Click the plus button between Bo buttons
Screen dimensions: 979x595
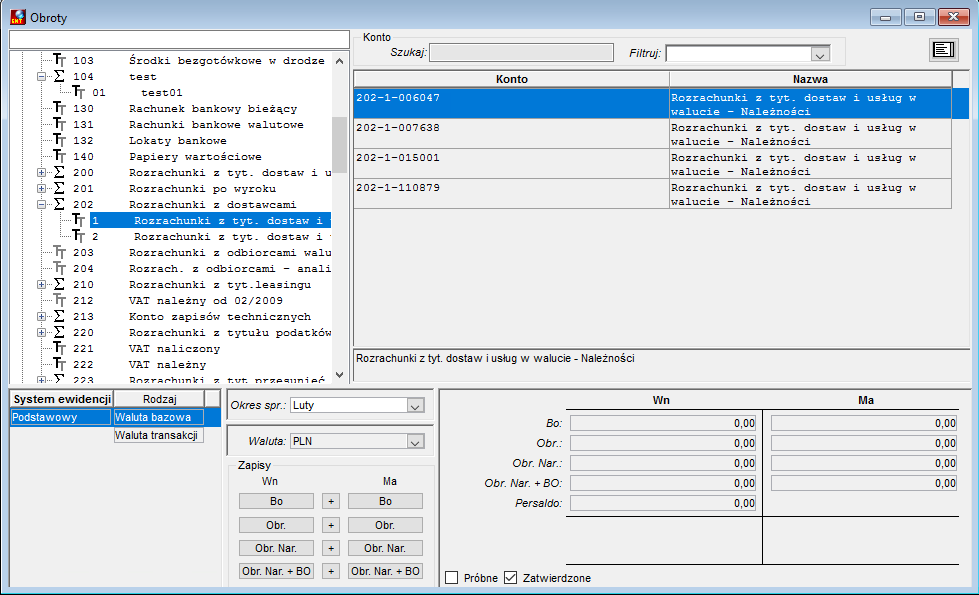click(331, 501)
